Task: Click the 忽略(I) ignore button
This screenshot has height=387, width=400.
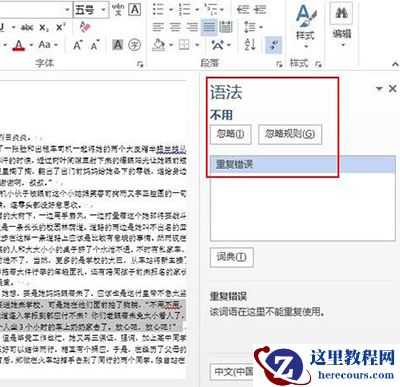Action: coord(231,134)
